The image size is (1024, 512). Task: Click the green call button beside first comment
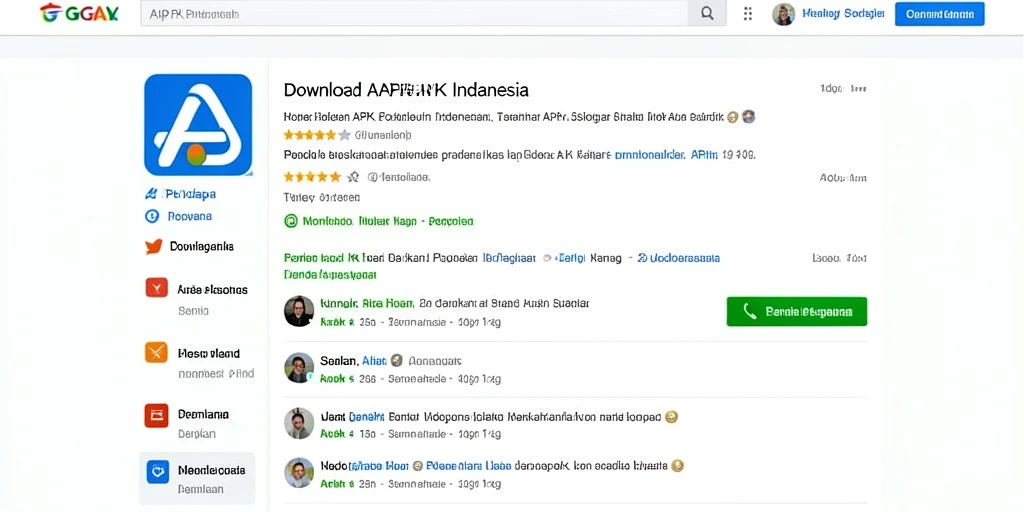click(x=797, y=312)
